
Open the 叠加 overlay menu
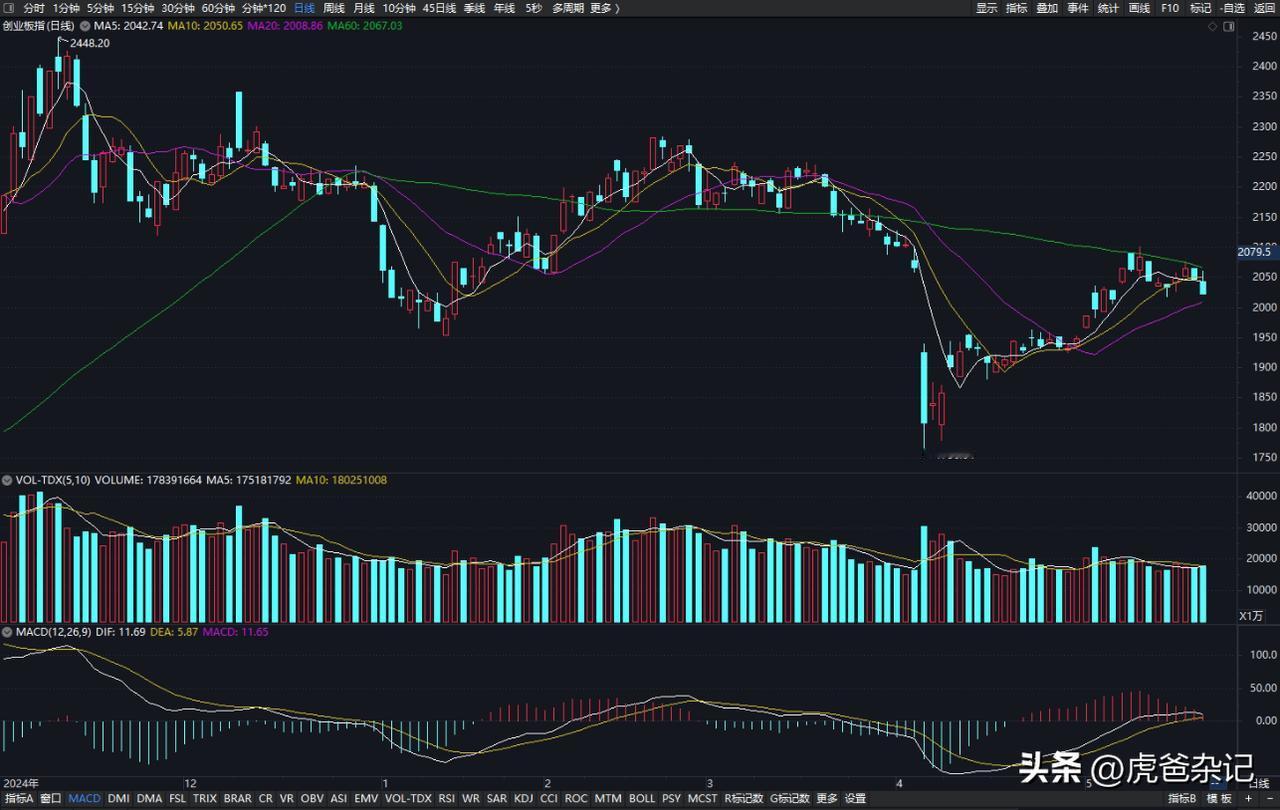(x=1047, y=8)
